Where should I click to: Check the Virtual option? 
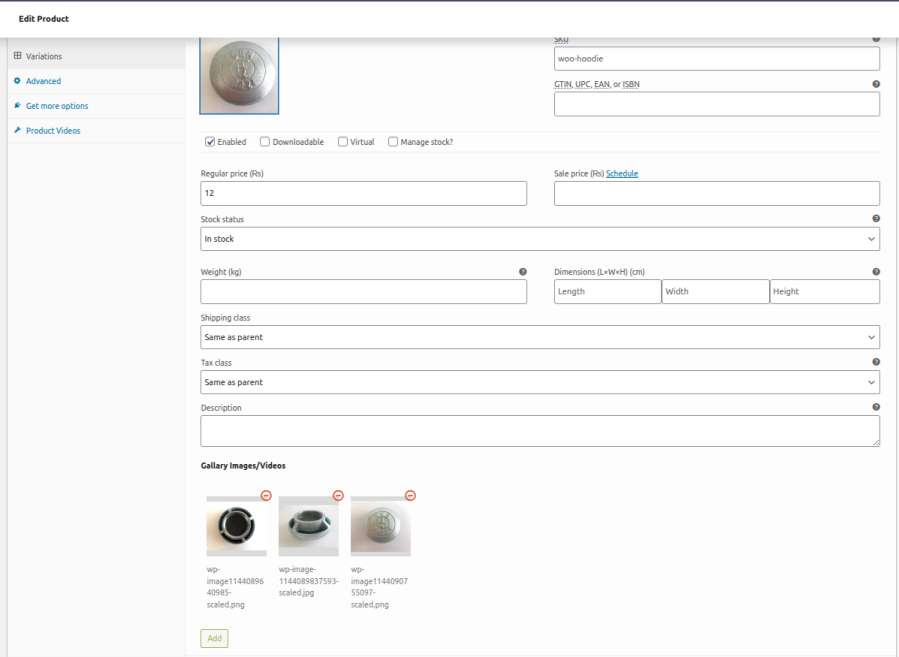point(343,142)
